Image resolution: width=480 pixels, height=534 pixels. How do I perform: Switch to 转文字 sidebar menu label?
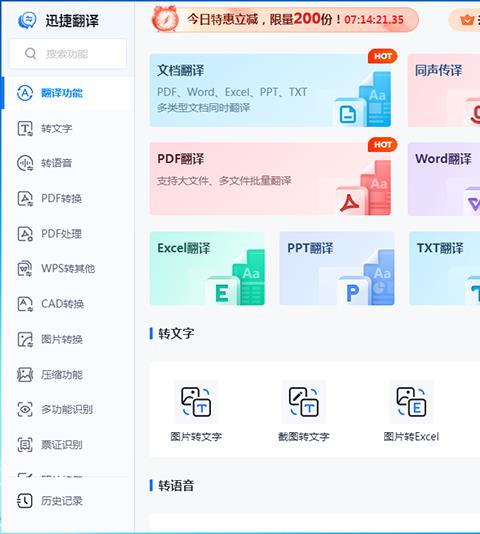pos(57,128)
